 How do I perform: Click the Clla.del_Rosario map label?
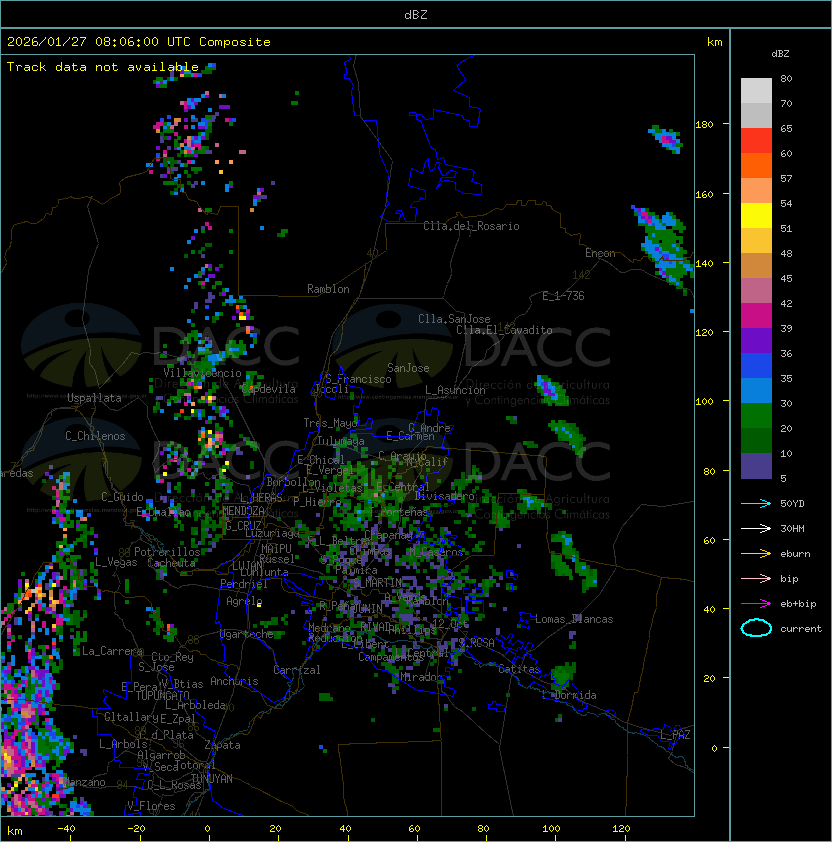(471, 226)
